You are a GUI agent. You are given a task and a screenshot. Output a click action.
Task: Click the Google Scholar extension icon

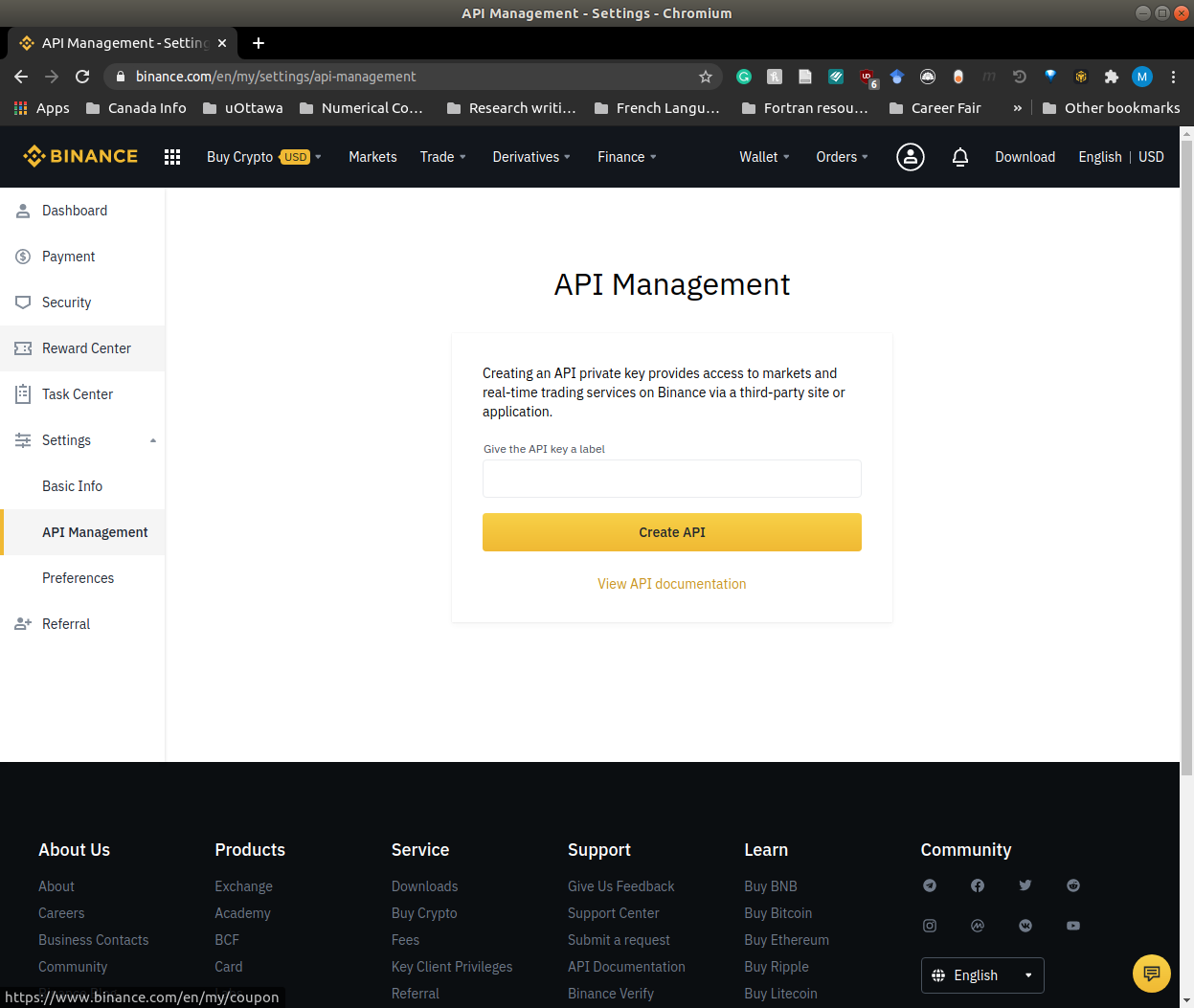897,77
